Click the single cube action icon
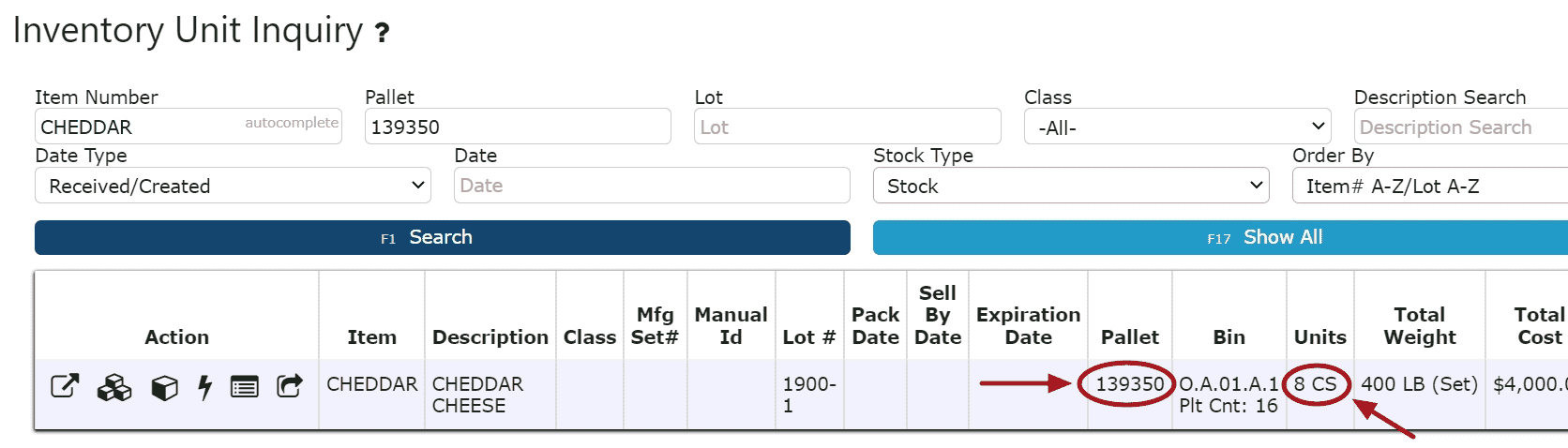Image resolution: width=1568 pixels, height=448 pixels. point(164,387)
